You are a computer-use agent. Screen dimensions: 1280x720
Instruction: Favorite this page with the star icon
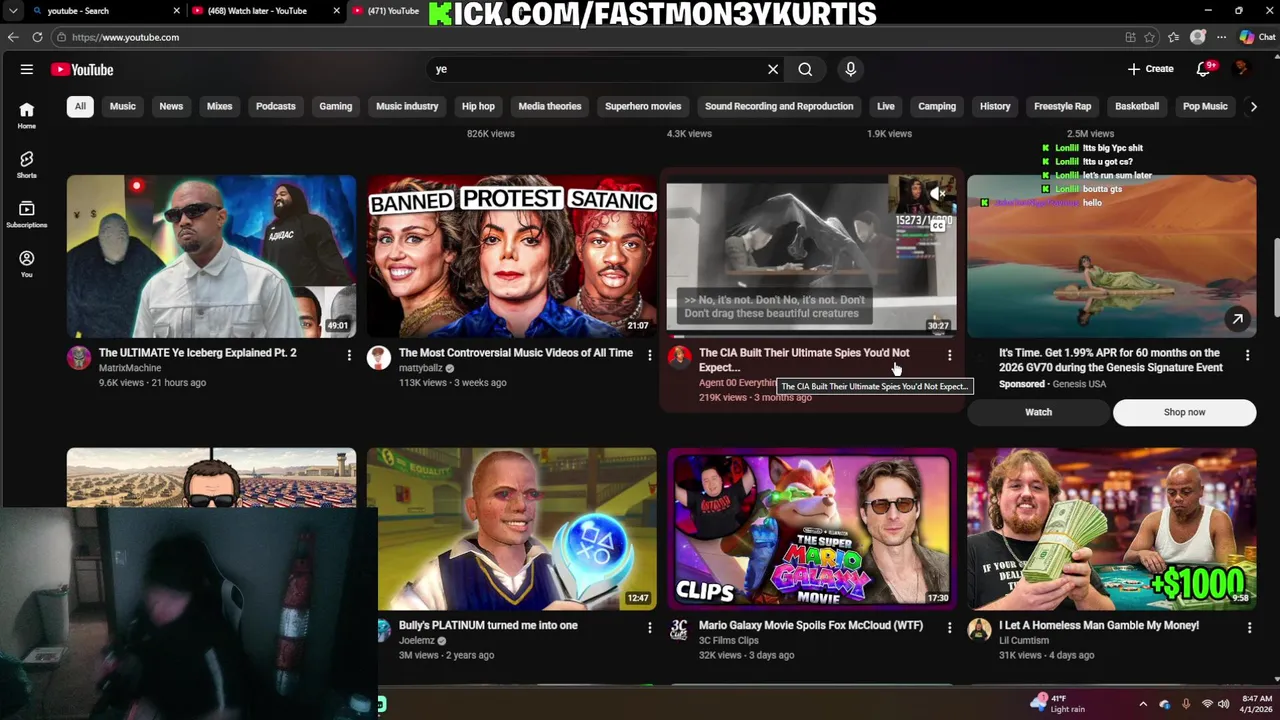click(x=1150, y=37)
